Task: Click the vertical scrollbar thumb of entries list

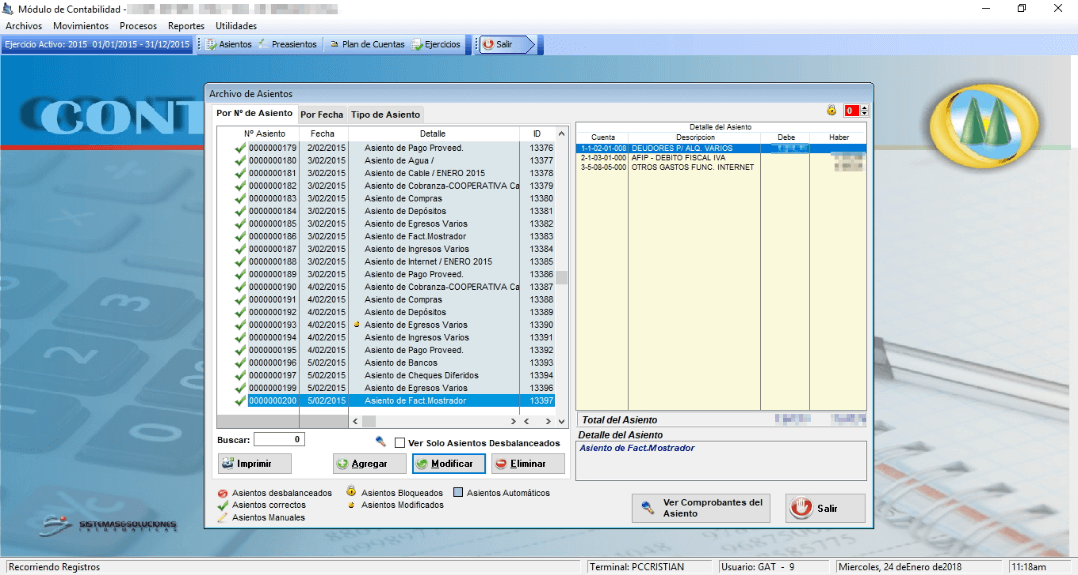Action: pos(562,278)
